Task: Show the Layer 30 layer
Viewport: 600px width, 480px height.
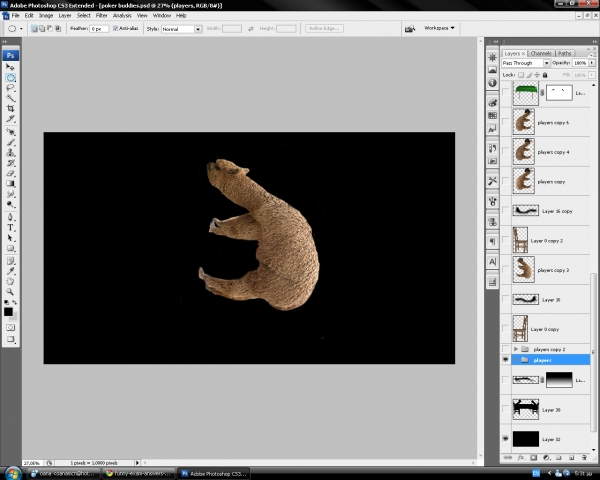Action: pos(505,409)
